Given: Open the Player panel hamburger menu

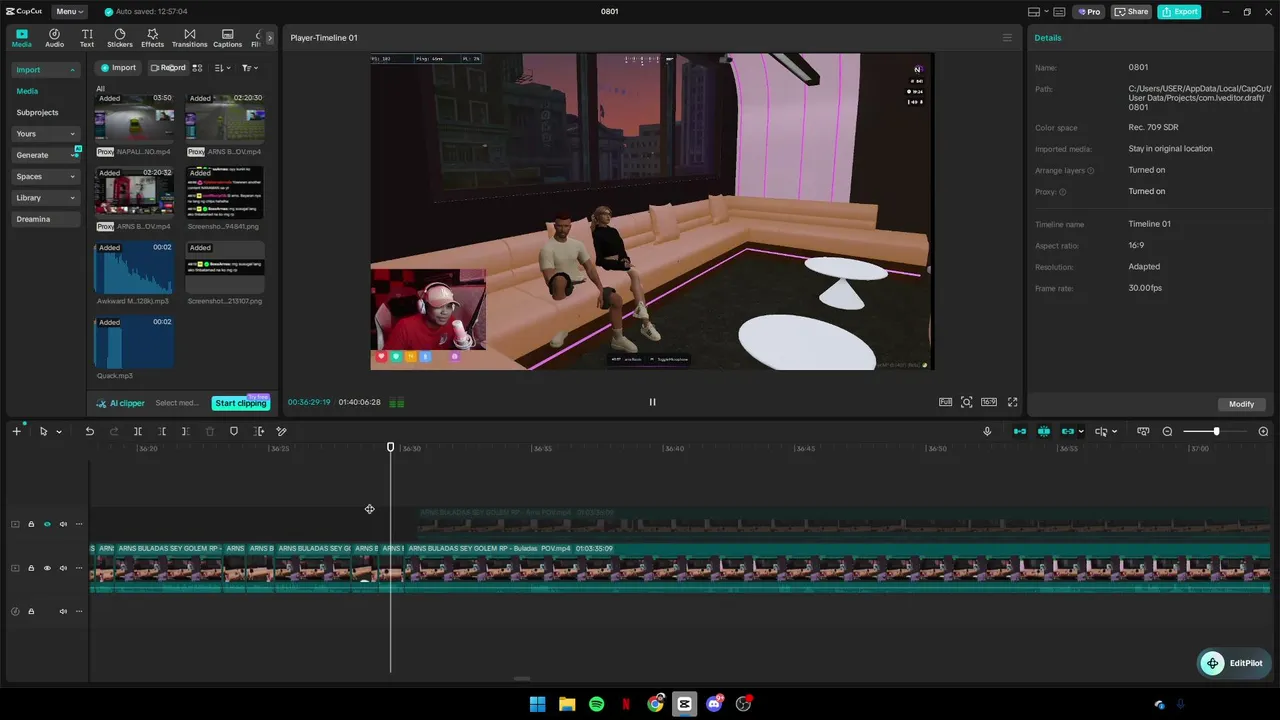Looking at the screenshot, I should [x=1007, y=38].
